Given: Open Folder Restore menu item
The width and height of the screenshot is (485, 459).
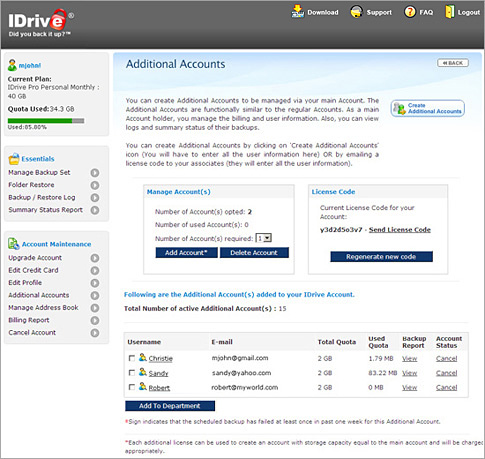Looking at the screenshot, I should pyautogui.click(x=31, y=185).
